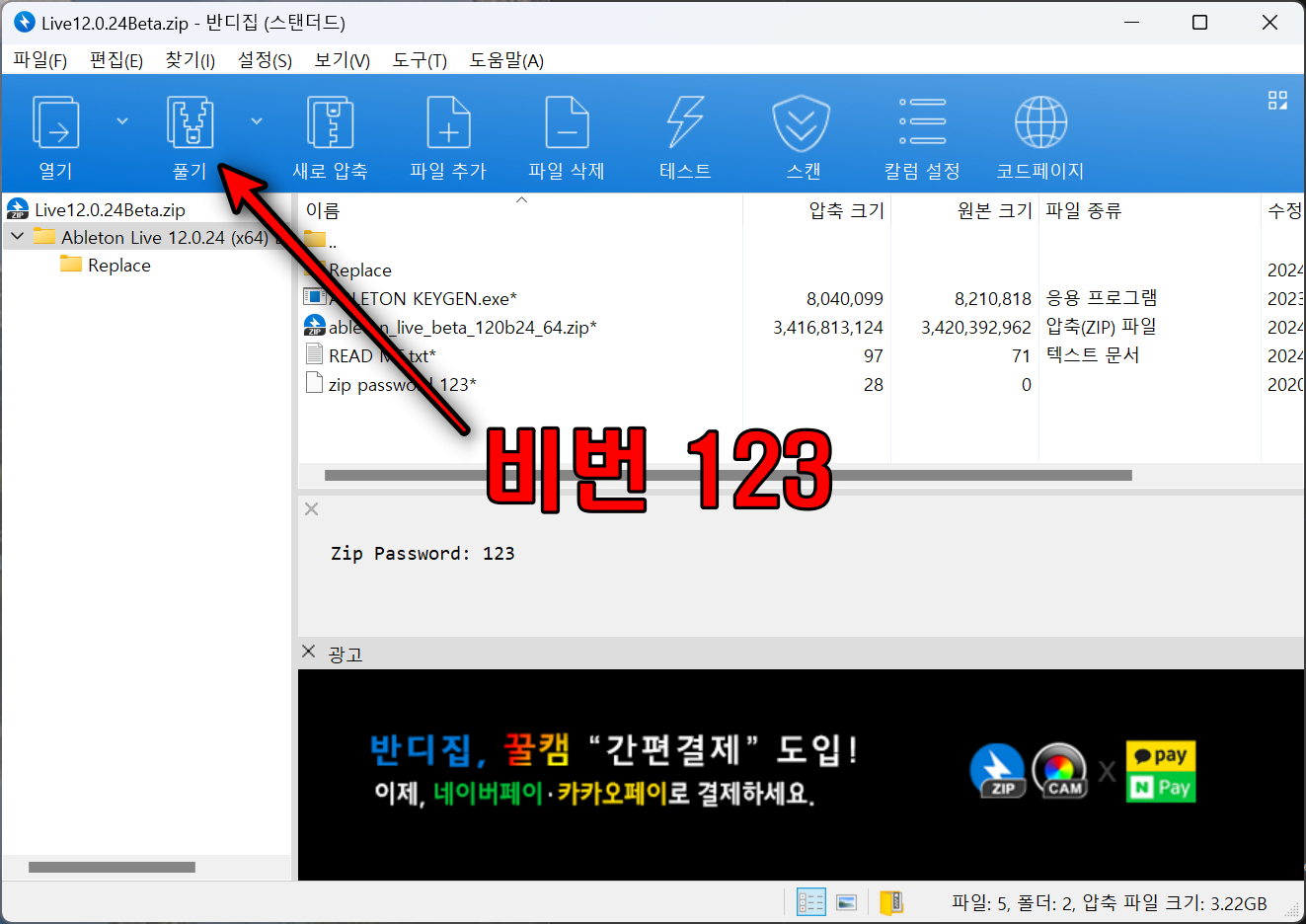1306x924 pixels.
Task: Click the Delete File (파일 삭제) icon
Action: [x=568, y=122]
